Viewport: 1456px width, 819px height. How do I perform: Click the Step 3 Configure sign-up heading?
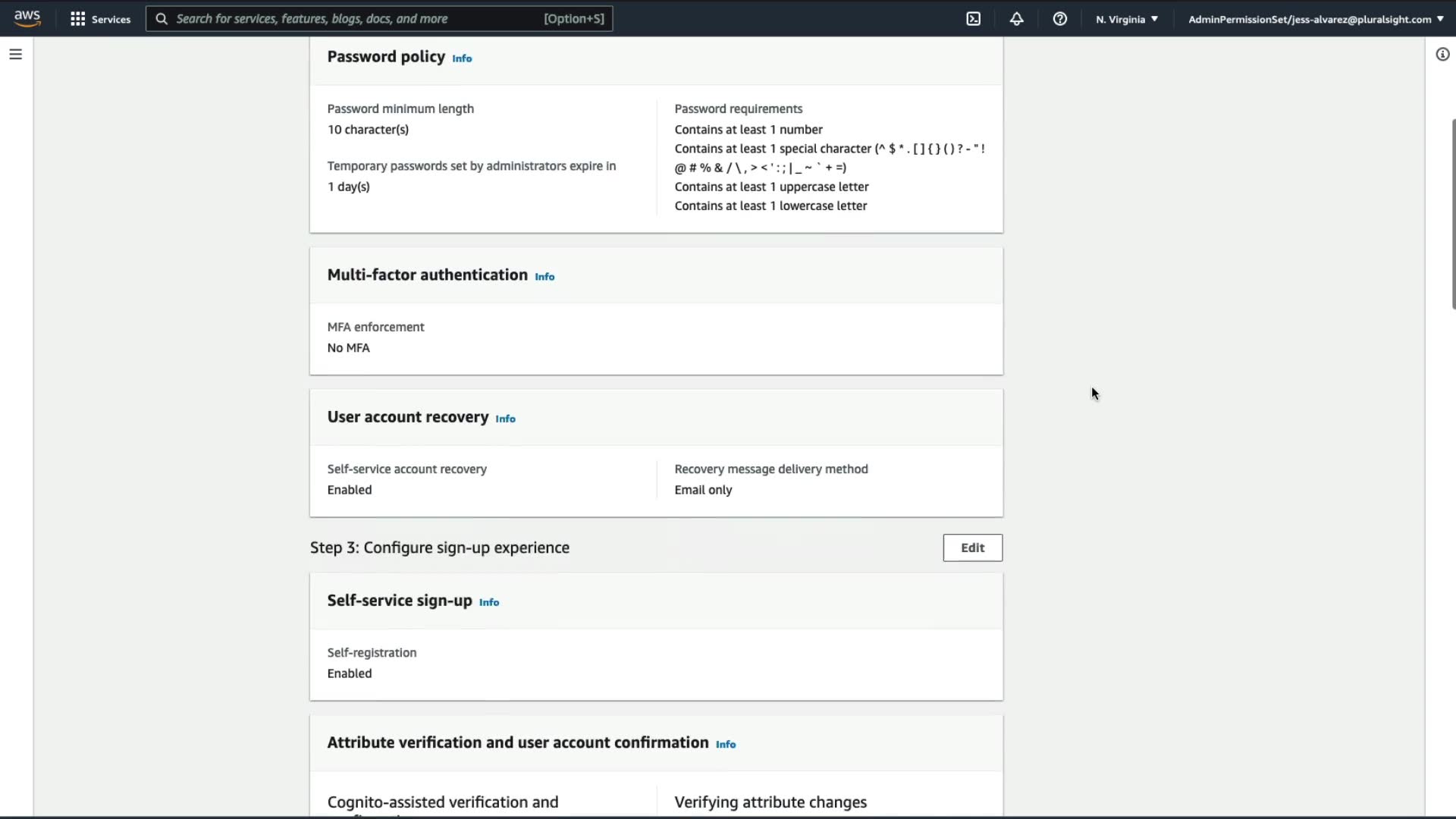[439, 548]
